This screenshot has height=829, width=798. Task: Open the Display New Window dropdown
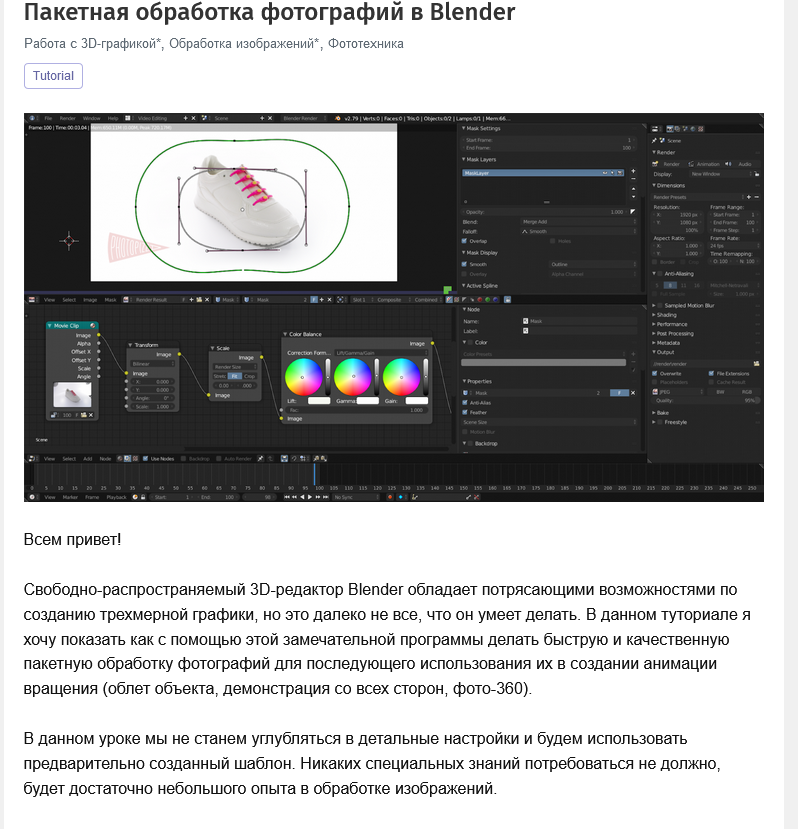click(x=720, y=174)
